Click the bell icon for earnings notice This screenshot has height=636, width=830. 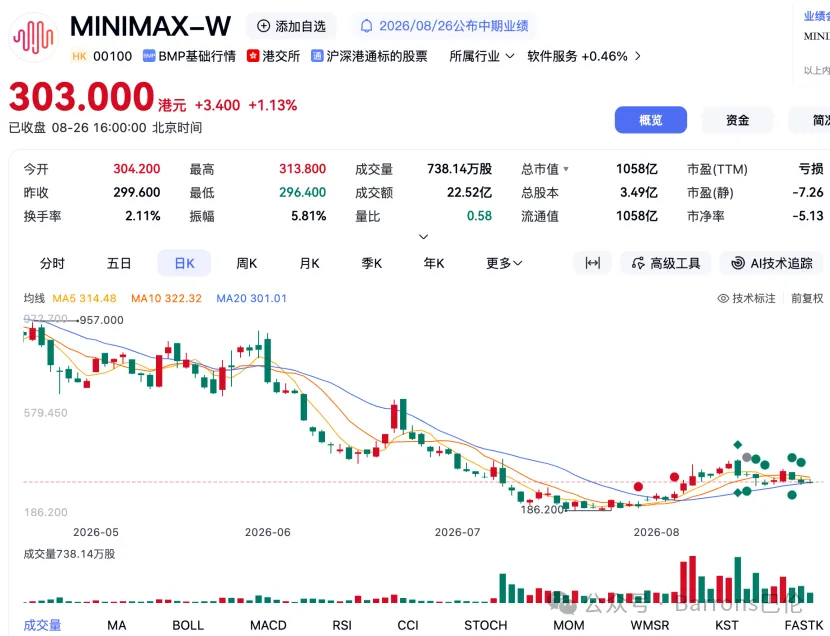[366, 26]
